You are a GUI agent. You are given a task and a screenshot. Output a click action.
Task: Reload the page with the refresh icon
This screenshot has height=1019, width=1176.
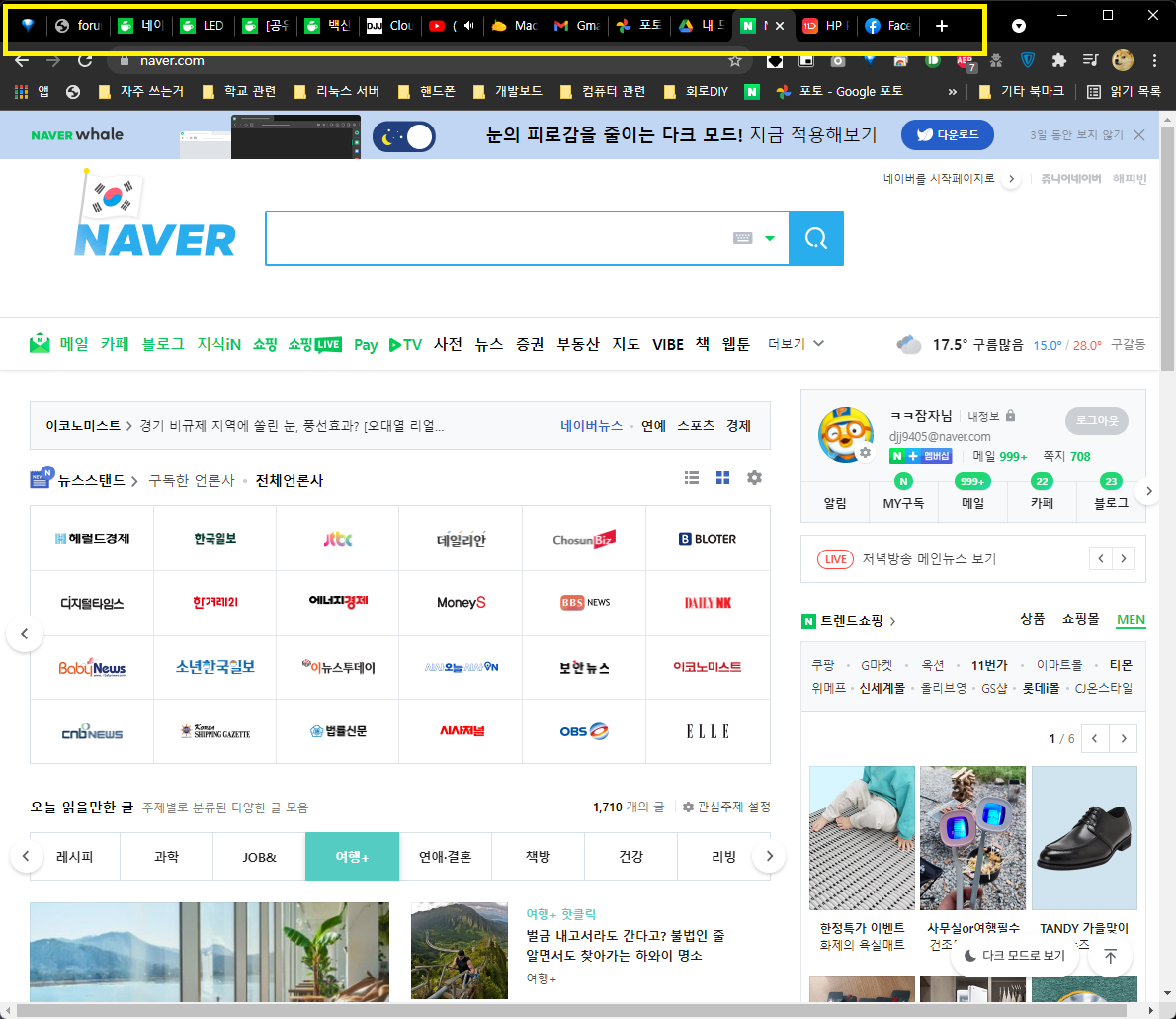point(85,60)
